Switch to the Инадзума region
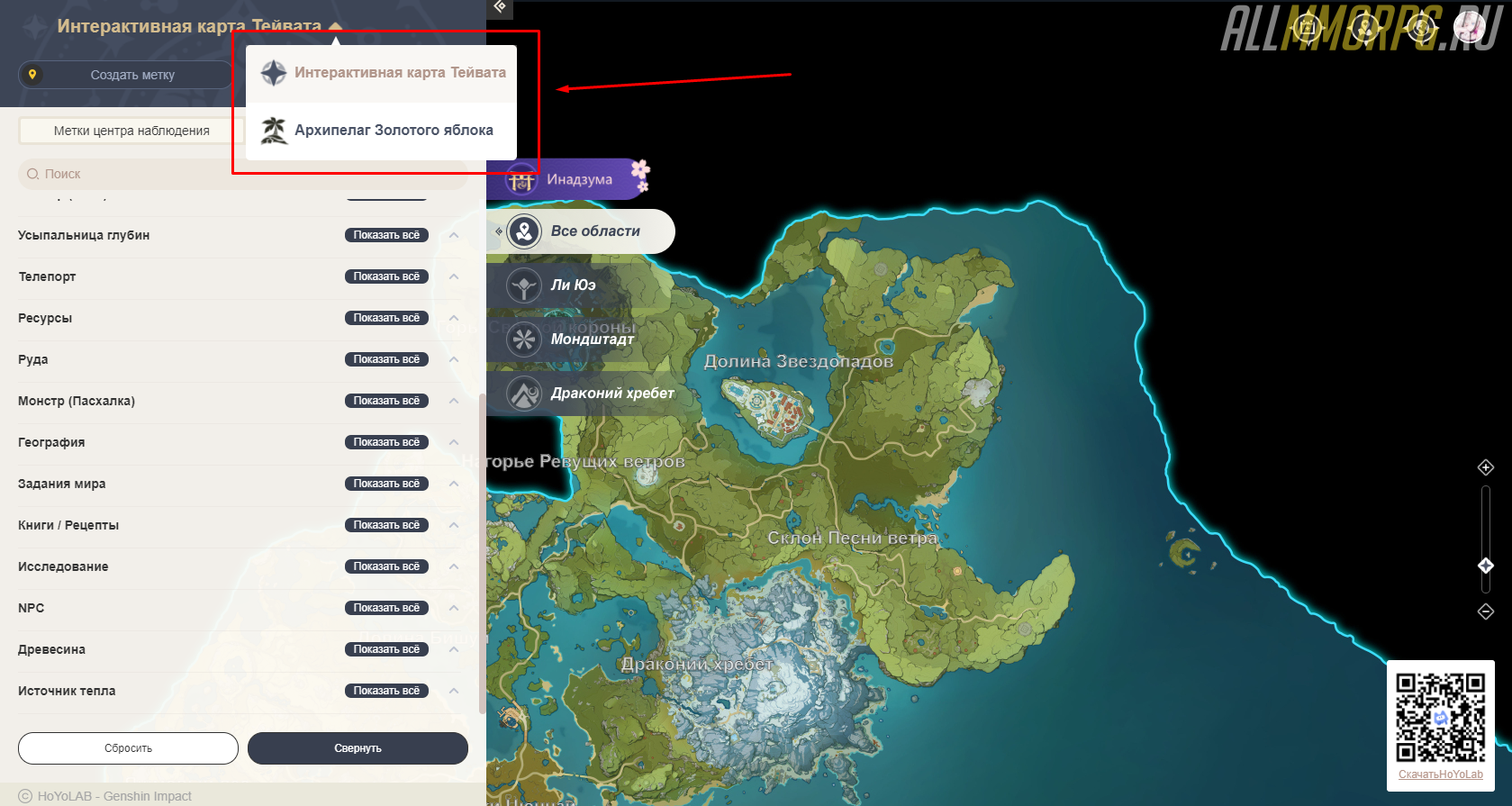The height and width of the screenshot is (806, 1512). (x=567, y=179)
